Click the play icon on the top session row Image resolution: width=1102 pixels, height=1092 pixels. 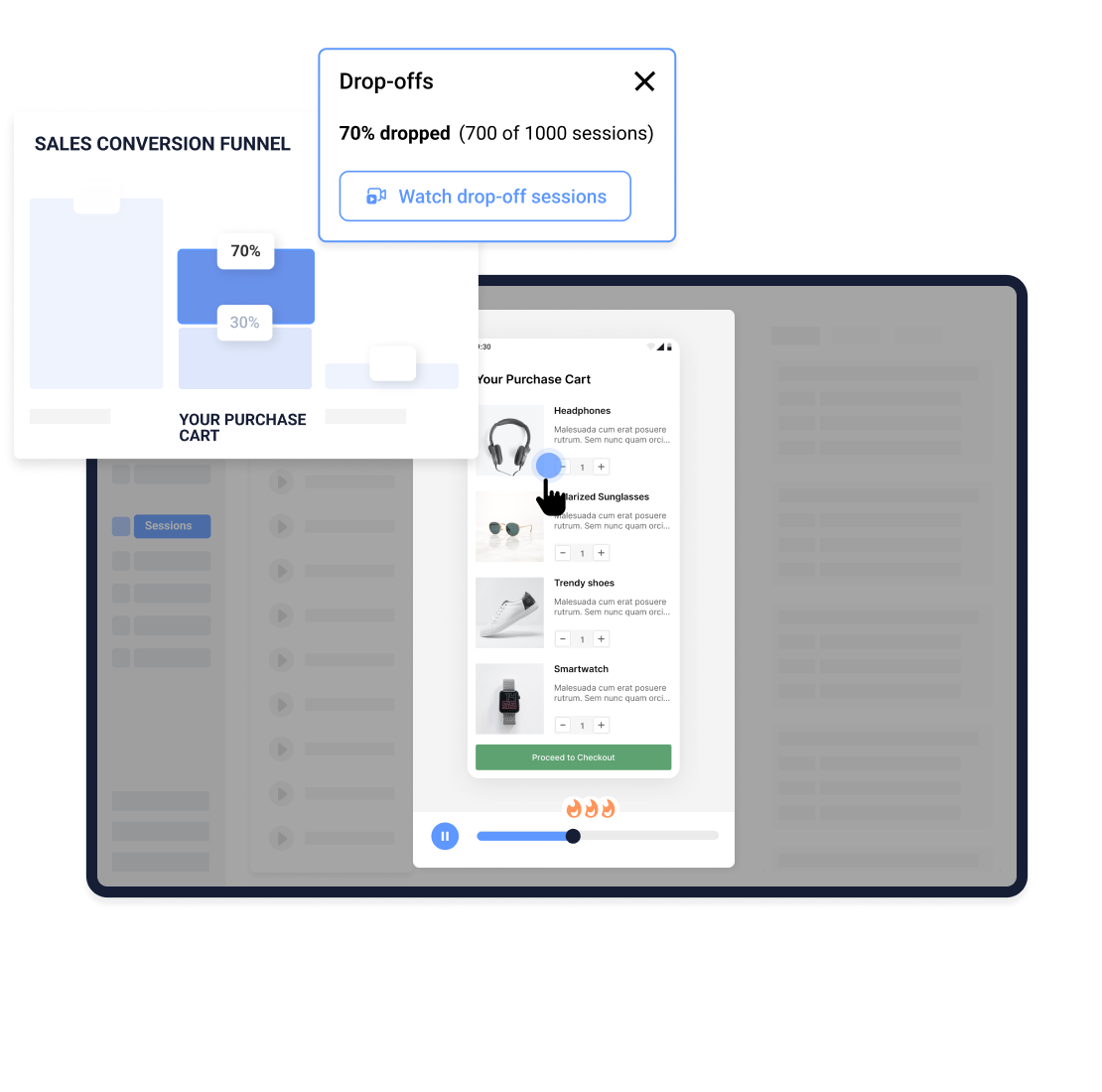coord(281,482)
